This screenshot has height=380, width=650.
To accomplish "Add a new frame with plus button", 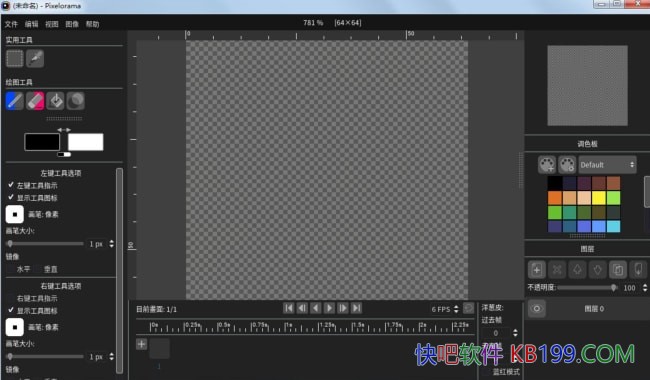I will [x=141, y=344].
